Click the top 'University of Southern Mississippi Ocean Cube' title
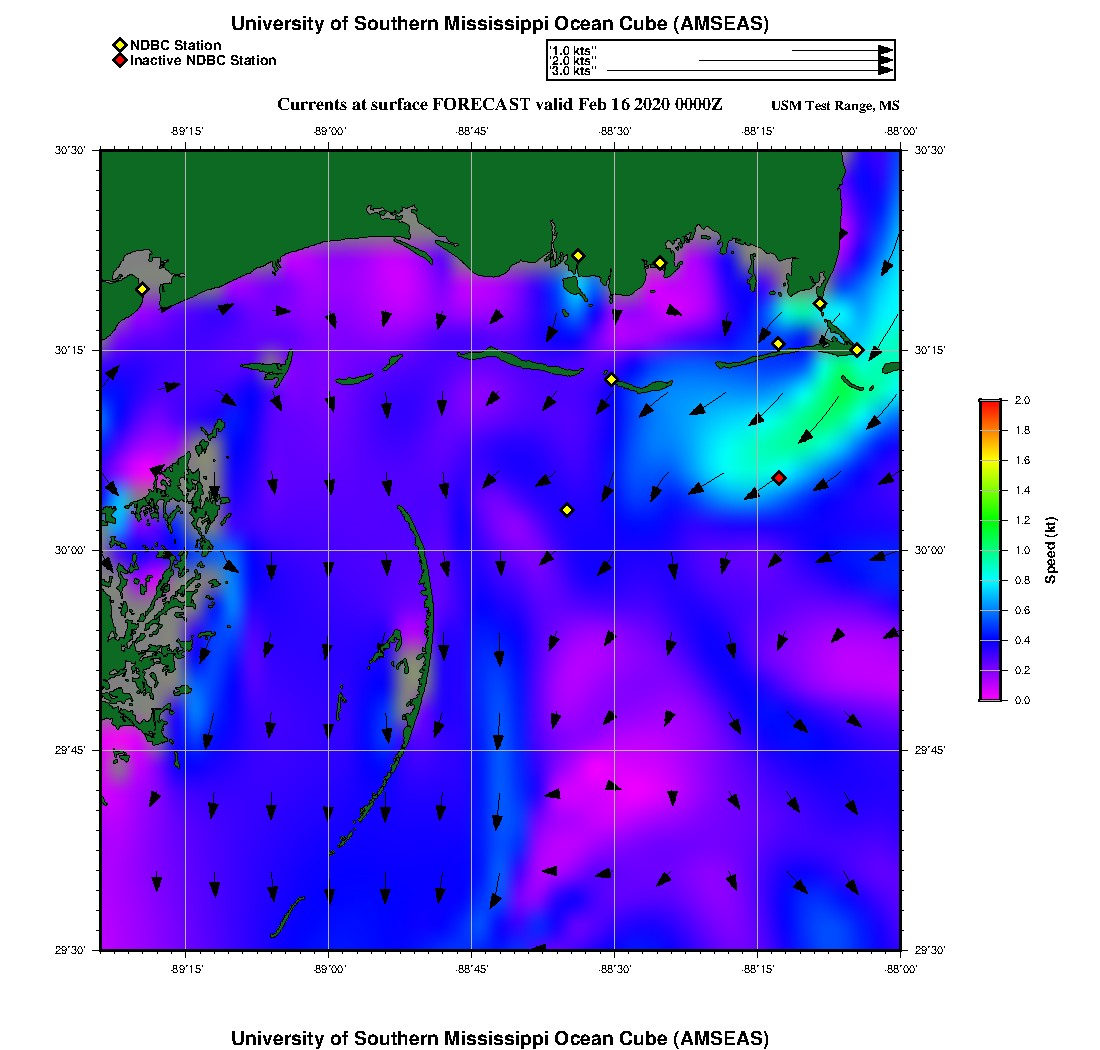The image size is (1100, 1050). point(499,23)
